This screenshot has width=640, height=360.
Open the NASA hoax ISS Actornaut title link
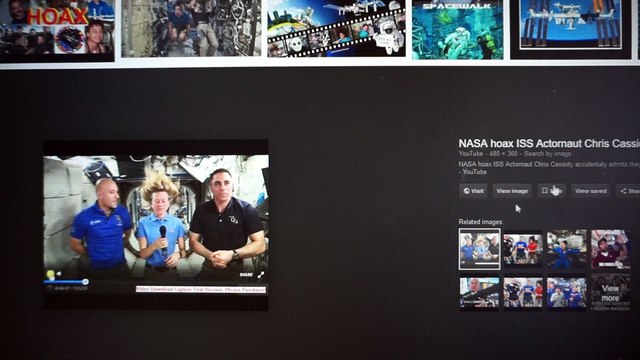point(549,144)
